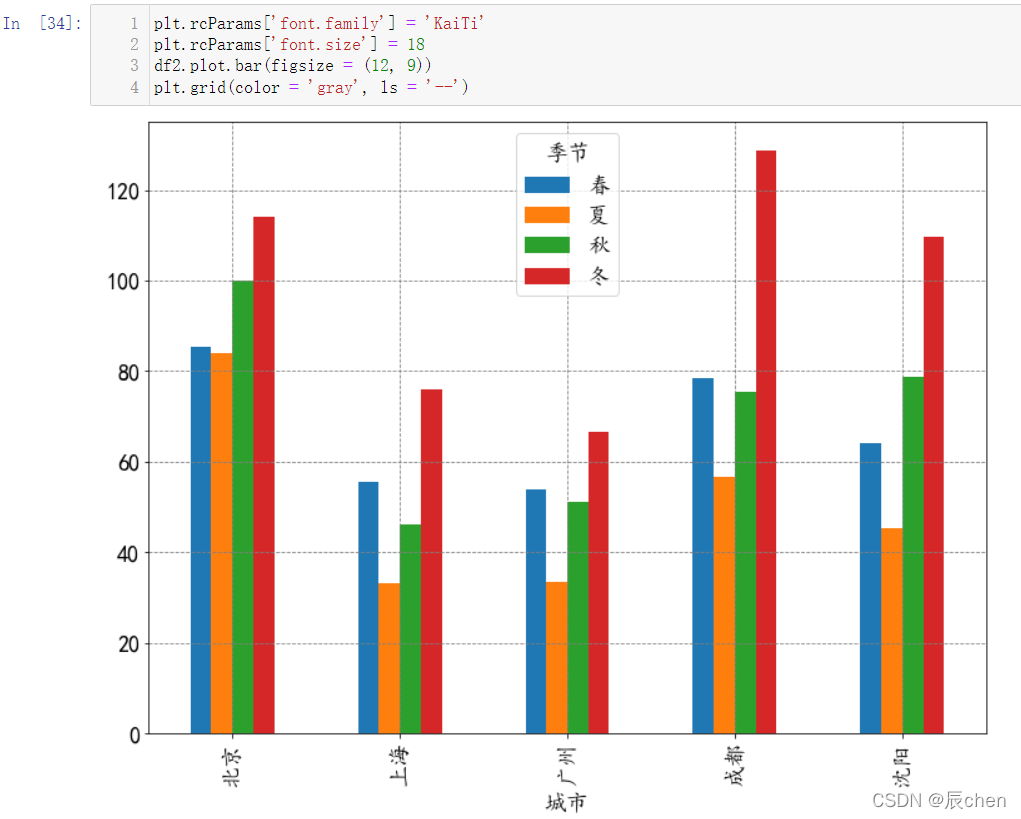
Task: Click the red 冬 legend swatch
Action: tap(547, 275)
